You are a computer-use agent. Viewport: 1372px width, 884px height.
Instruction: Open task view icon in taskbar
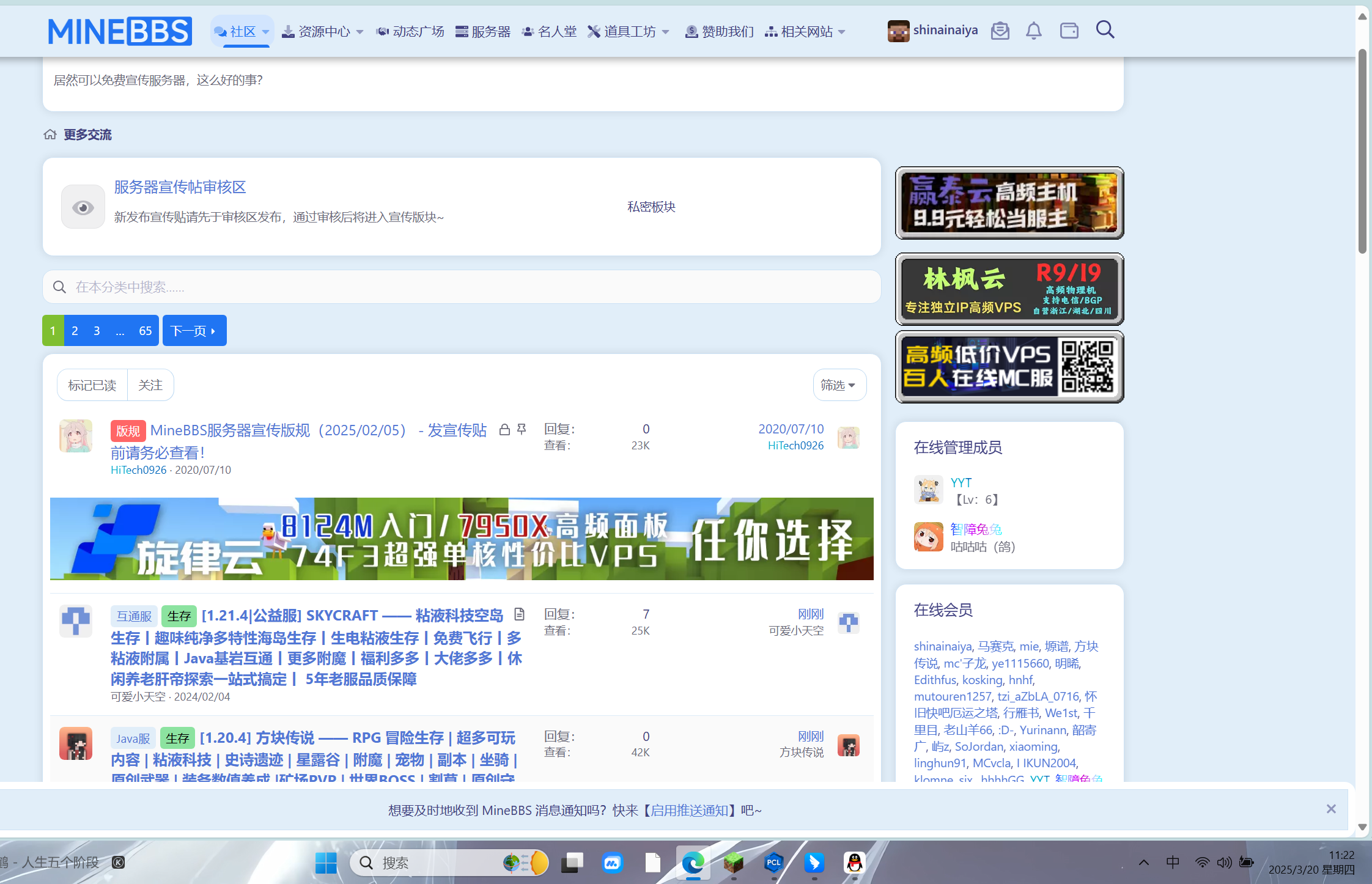pos(572,863)
